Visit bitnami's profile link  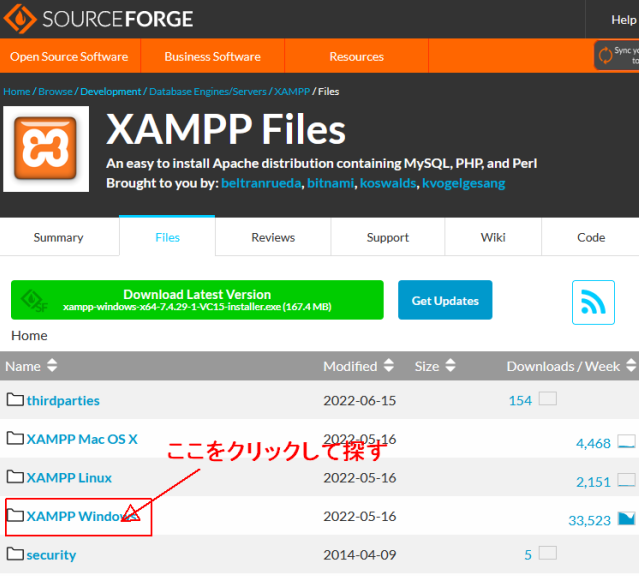point(331,183)
